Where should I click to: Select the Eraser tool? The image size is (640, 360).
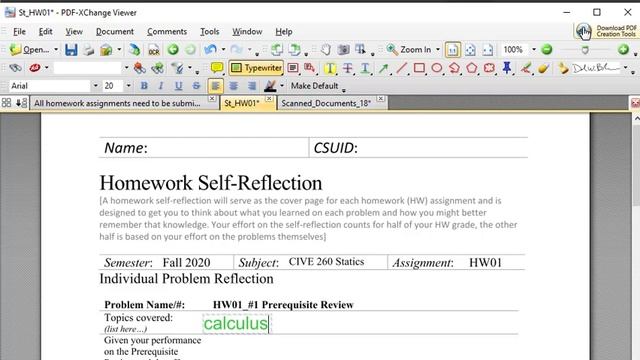pos(543,68)
